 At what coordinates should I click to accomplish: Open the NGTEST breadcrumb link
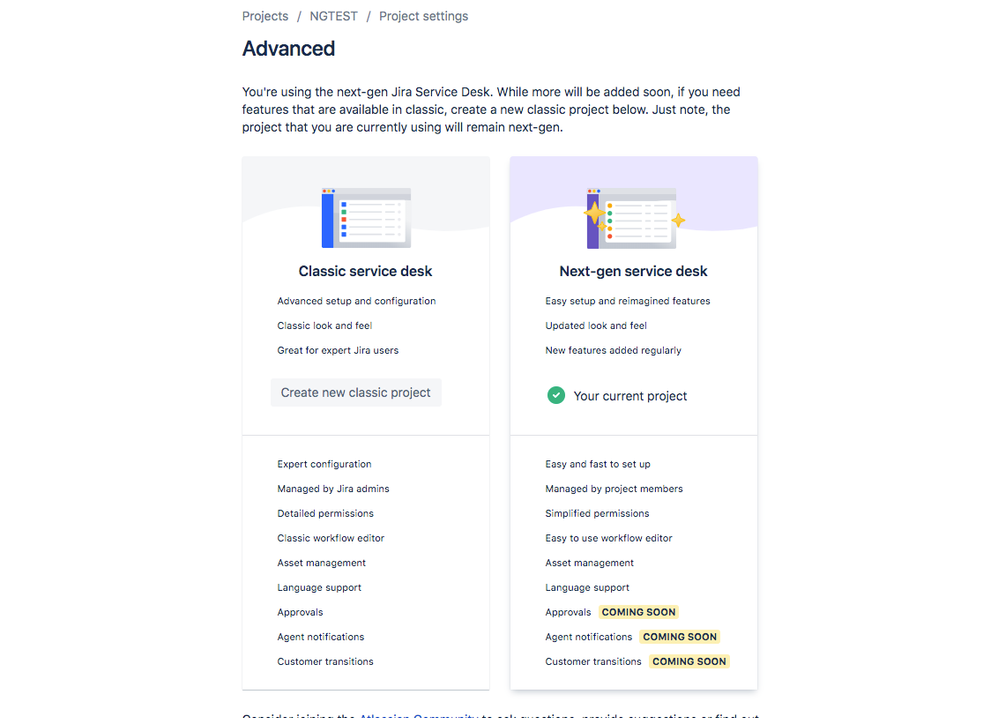point(333,15)
